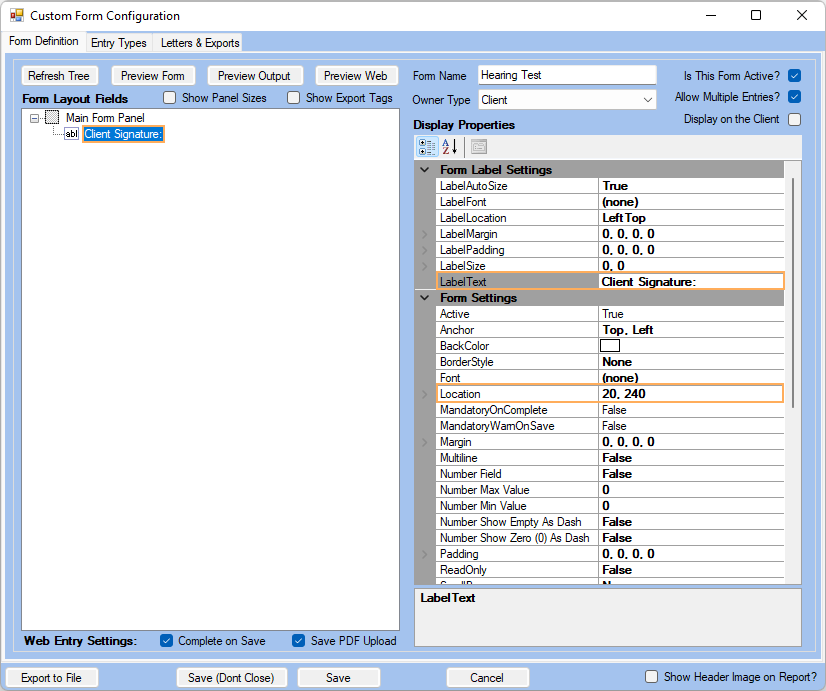This screenshot has height=691, width=826.
Task: Select the Main Form Panel tree item
Action: pos(105,118)
